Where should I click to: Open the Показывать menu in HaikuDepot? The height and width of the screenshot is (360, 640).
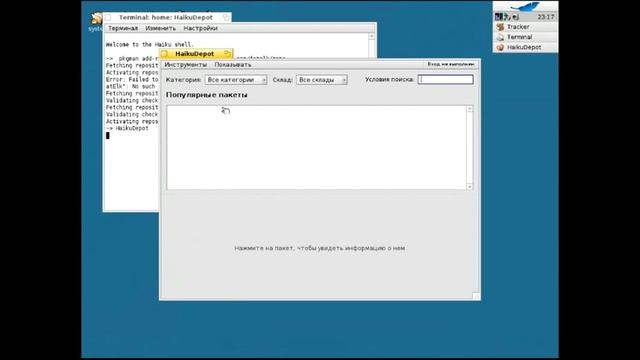click(233, 64)
